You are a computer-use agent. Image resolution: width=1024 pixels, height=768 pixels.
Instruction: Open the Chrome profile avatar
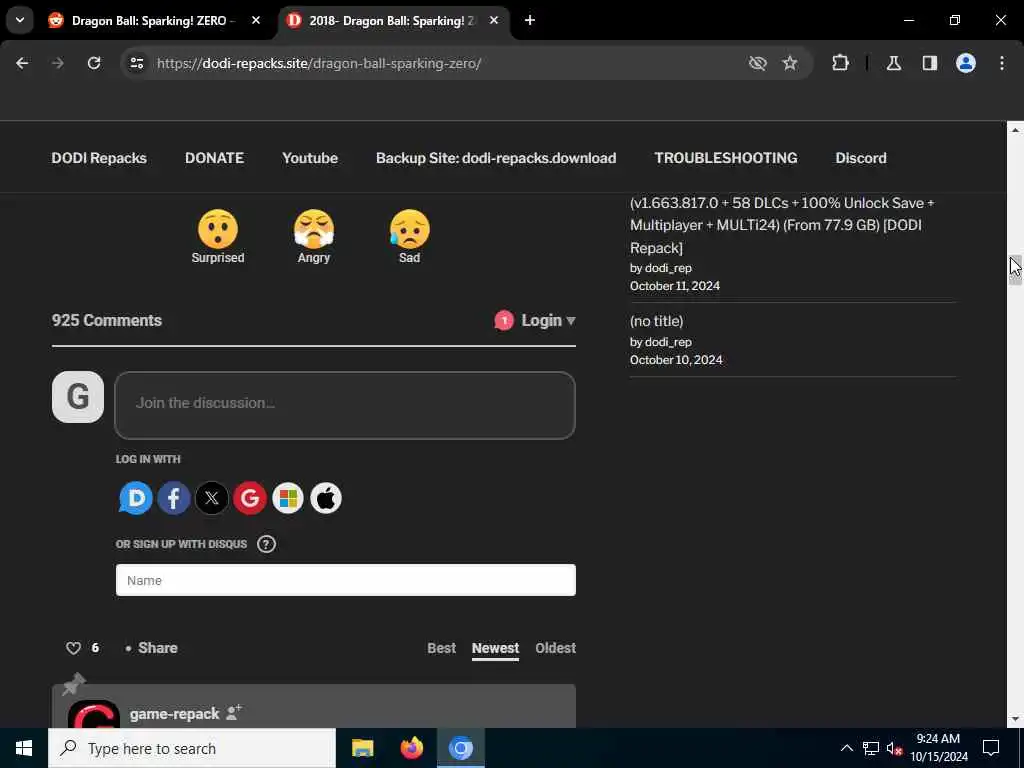[x=966, y=63]
